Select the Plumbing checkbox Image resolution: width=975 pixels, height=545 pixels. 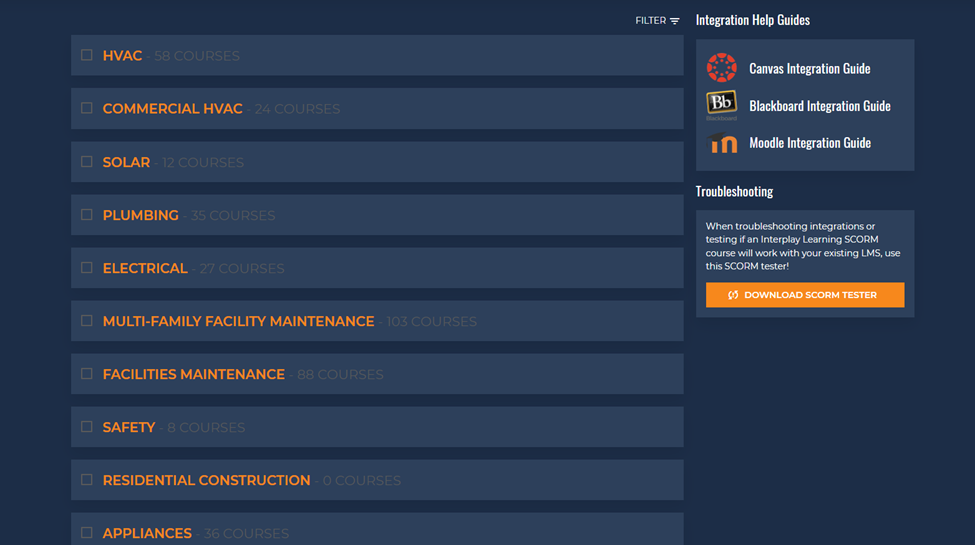tap(86, 215)
